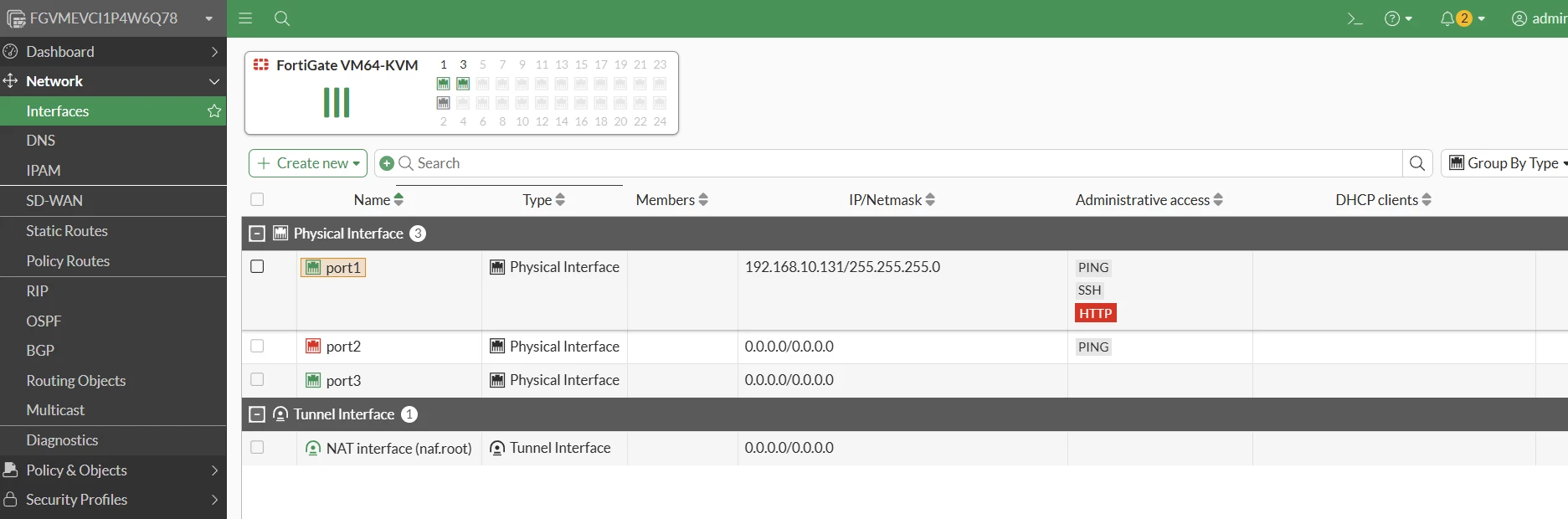
Task: Collapse the Tunnel Interface group
Action: coord(258,414)
